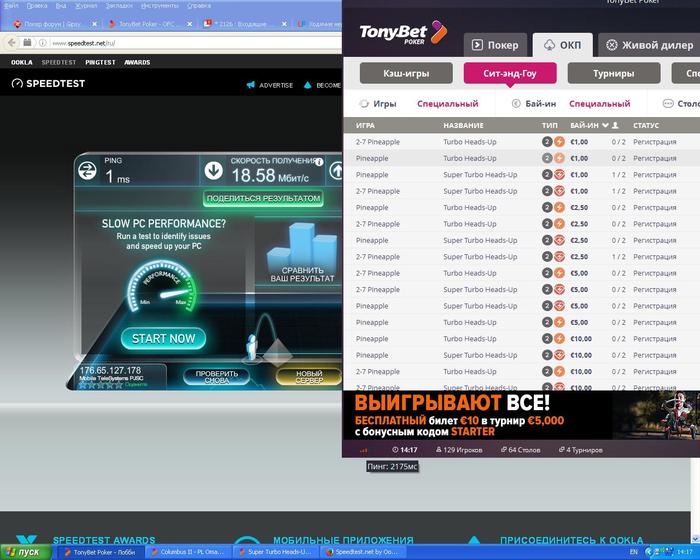The width and height of the screenshot is (700, 560).
Task: Click the Speedtest ping arrows icon
Action: pos(87,170)
